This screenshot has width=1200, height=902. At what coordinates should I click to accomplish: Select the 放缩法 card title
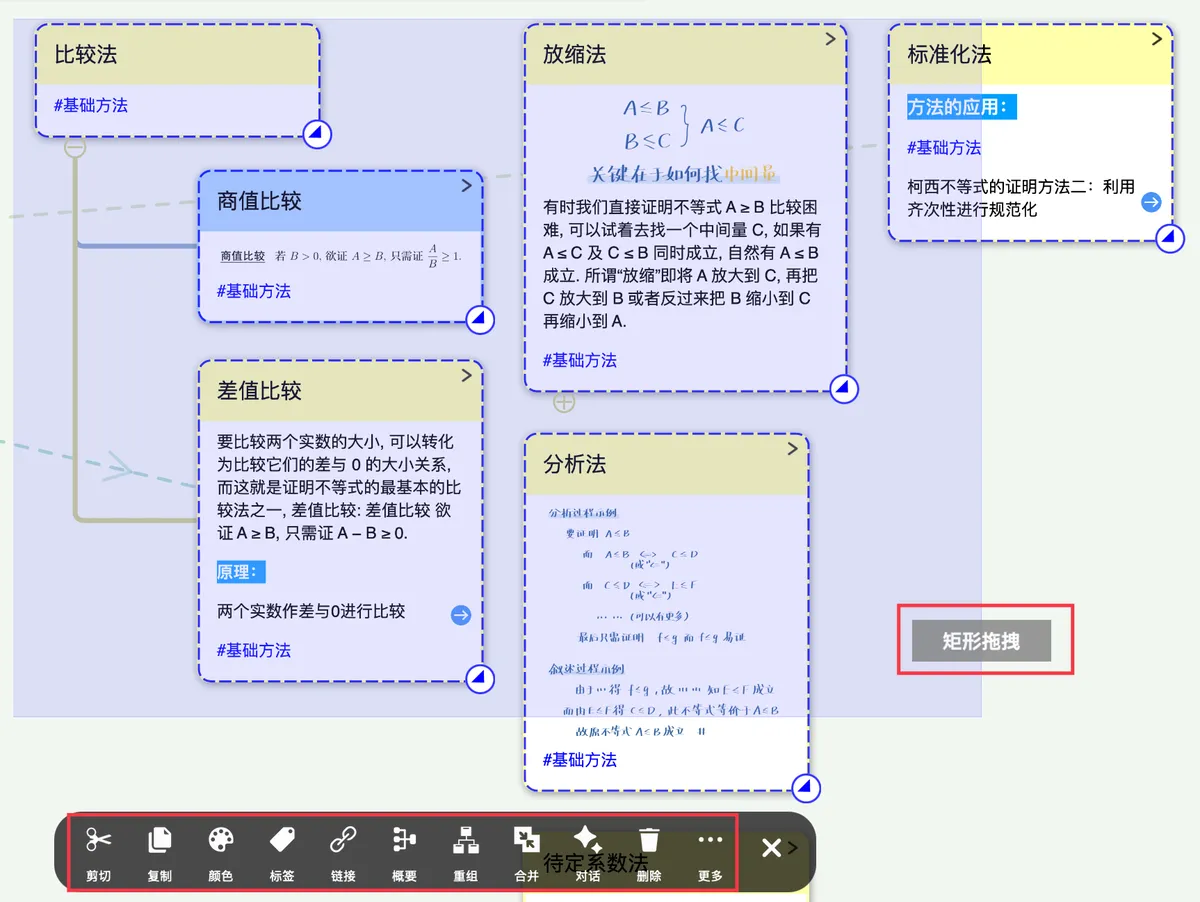point(575,55)
